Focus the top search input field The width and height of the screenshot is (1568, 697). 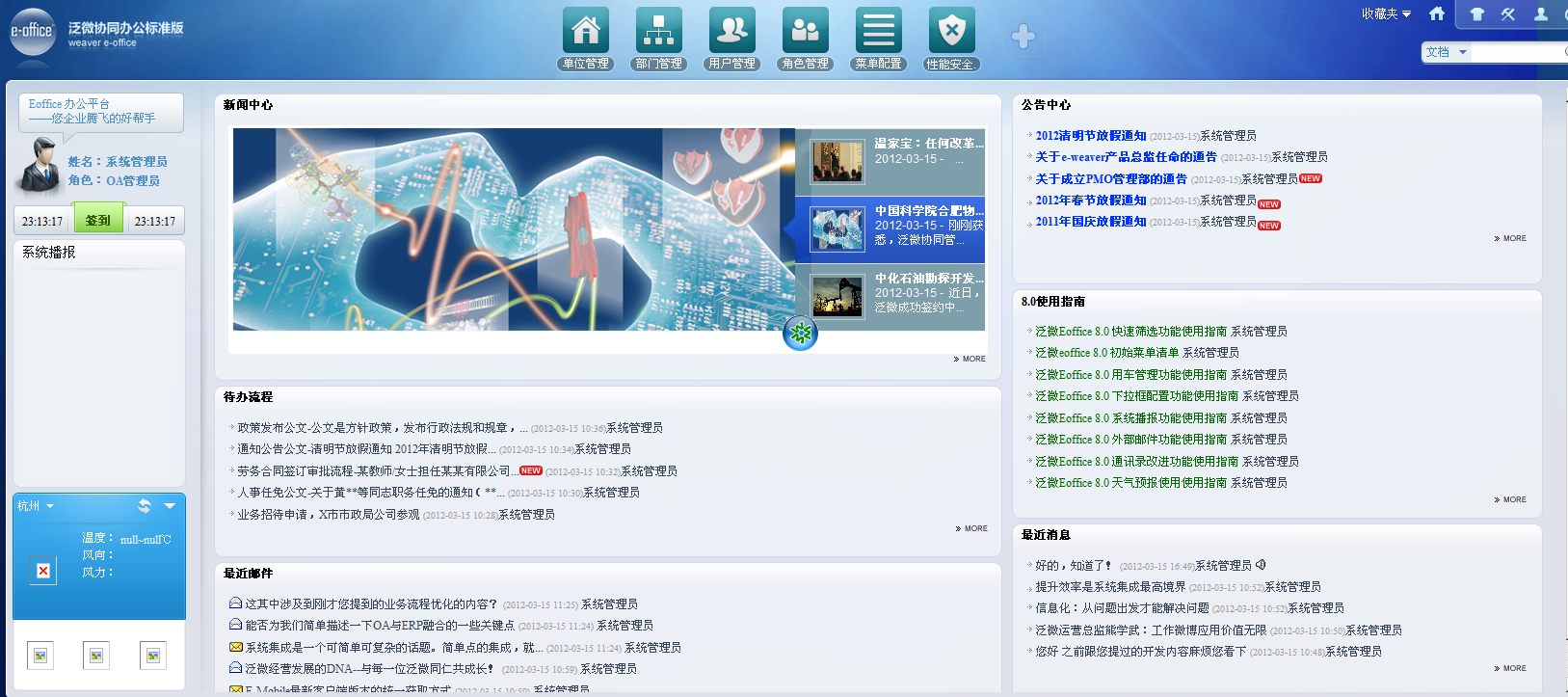[1518, 52]
